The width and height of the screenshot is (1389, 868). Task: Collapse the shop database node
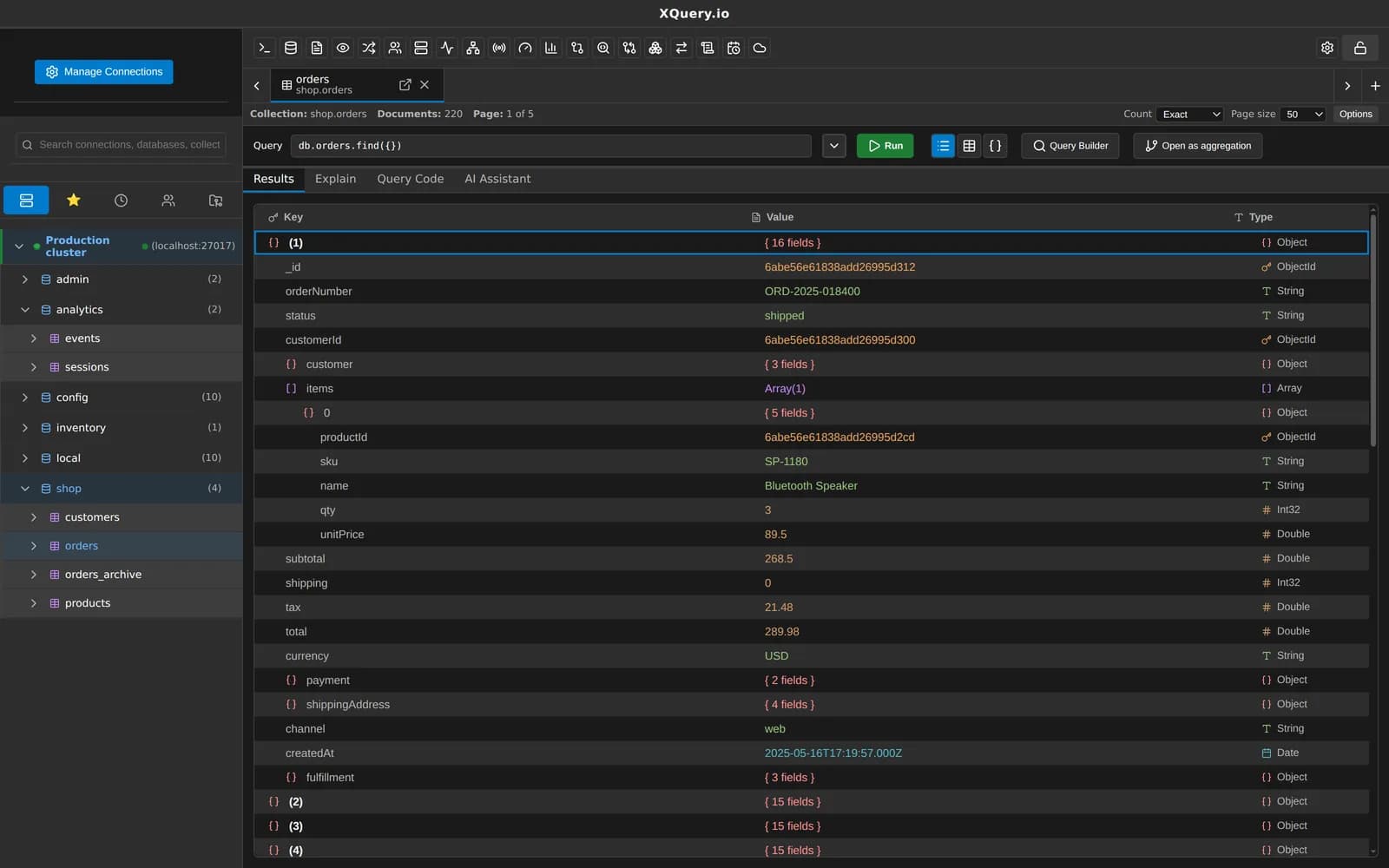25,489
